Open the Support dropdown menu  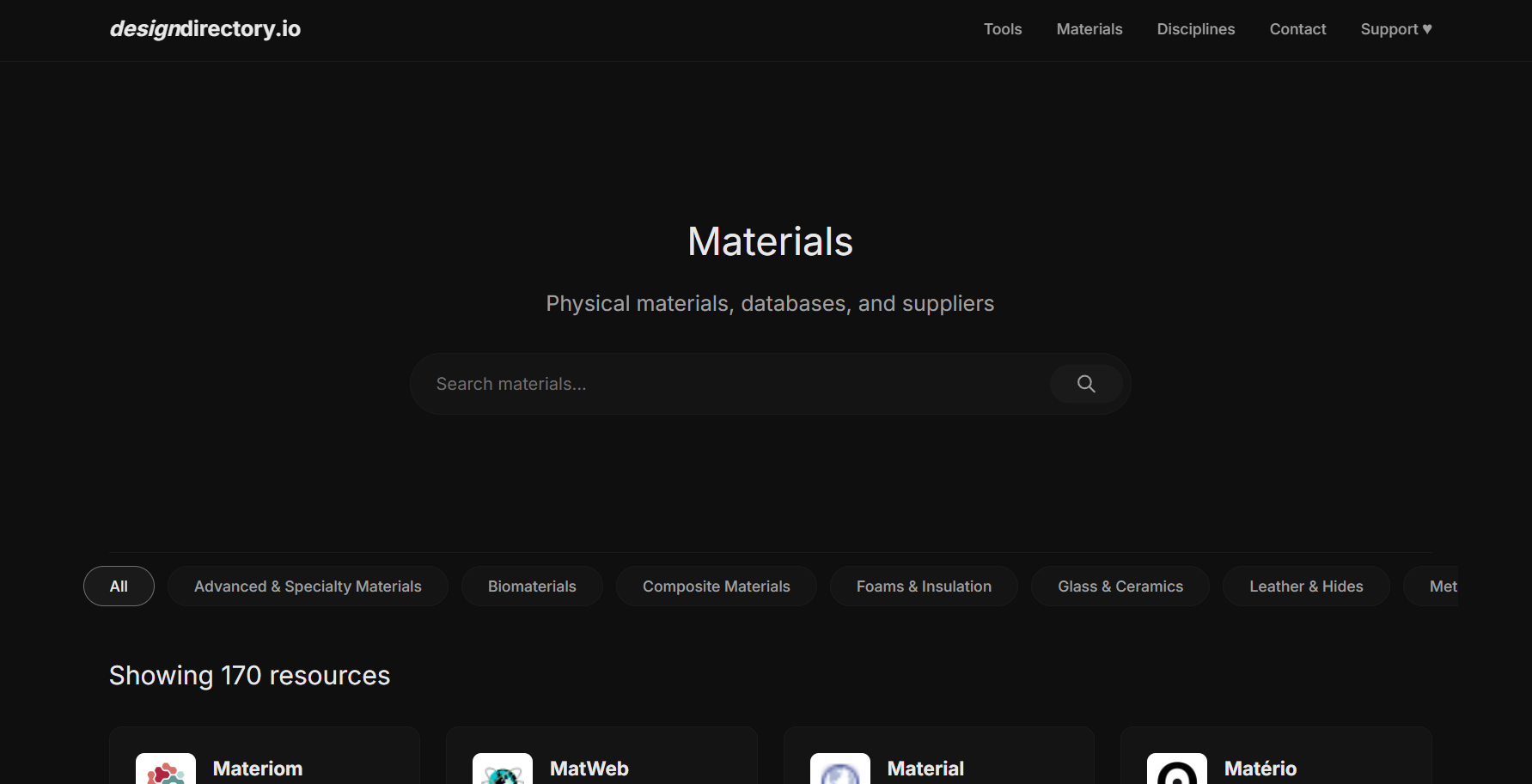click(x=1395, y=28)
